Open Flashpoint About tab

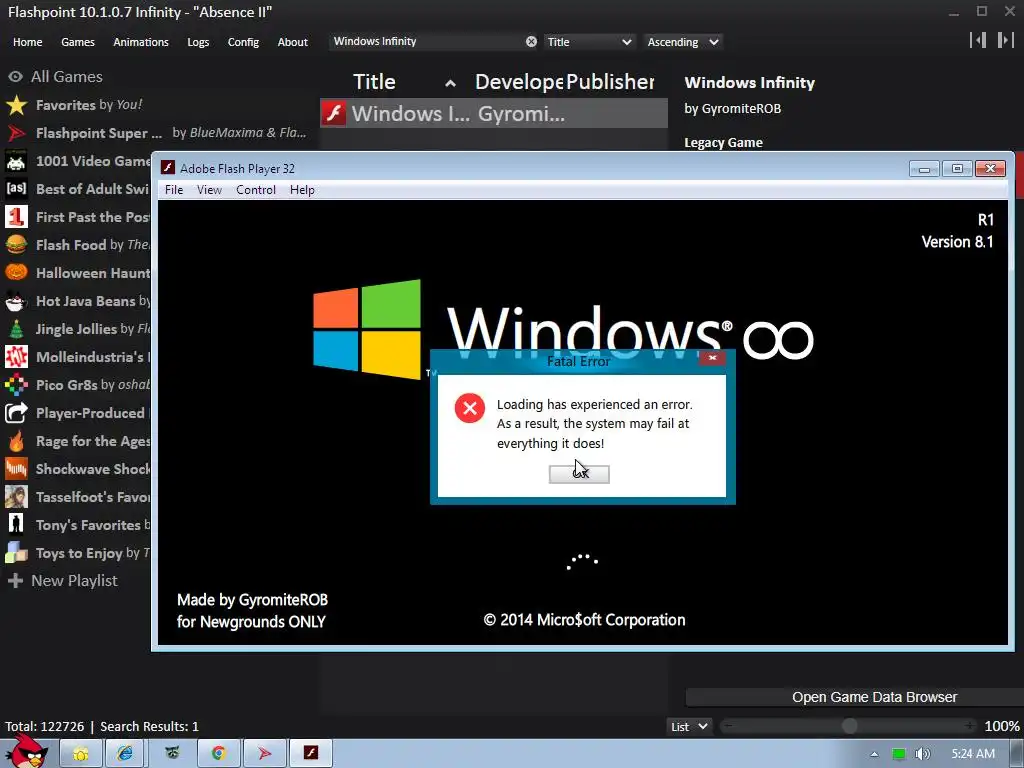pyautogui.click(x=293, y=42)
